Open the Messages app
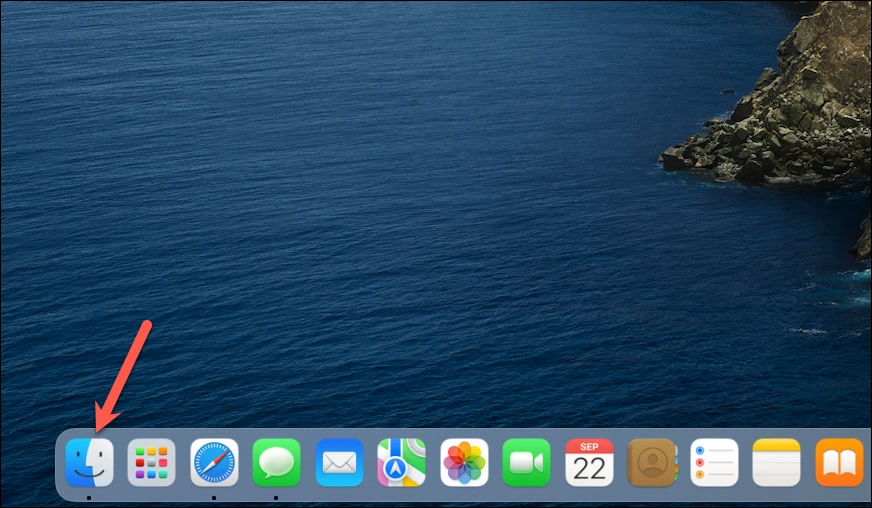Viewport: 872px width, 508px height. coord(276,462)
